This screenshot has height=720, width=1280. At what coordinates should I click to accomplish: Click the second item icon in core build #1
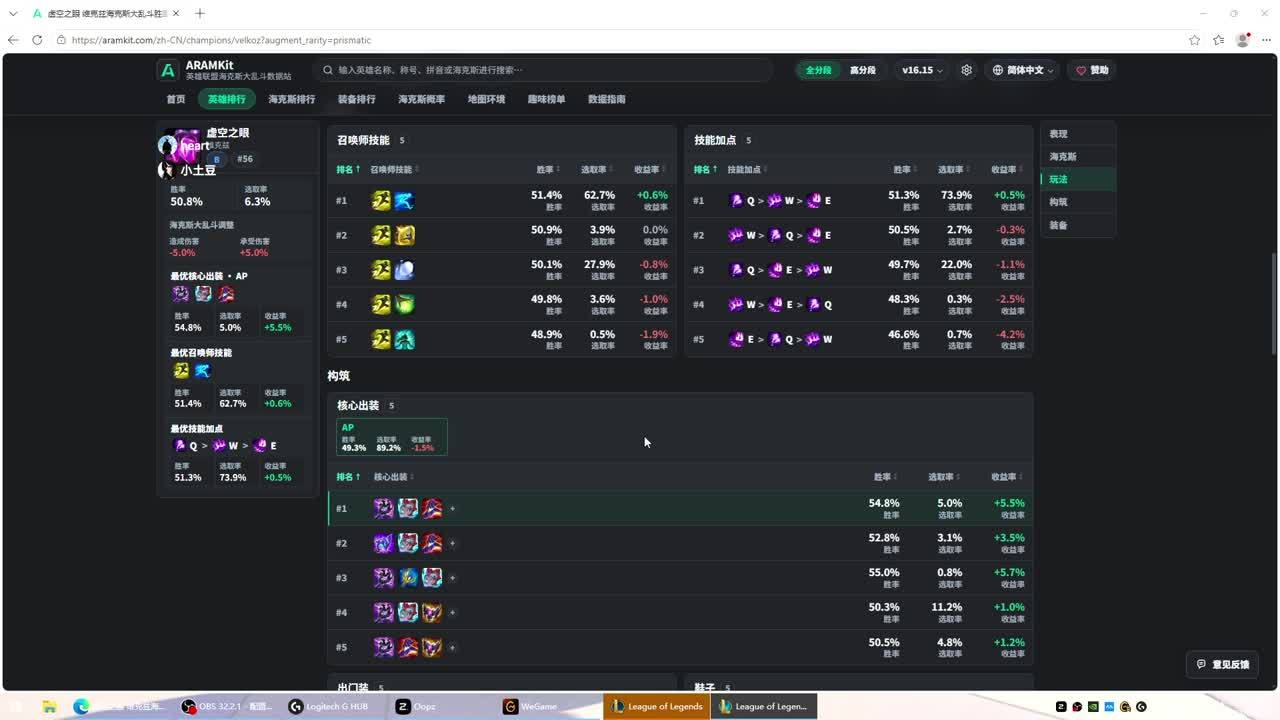[x=408, y=508]
